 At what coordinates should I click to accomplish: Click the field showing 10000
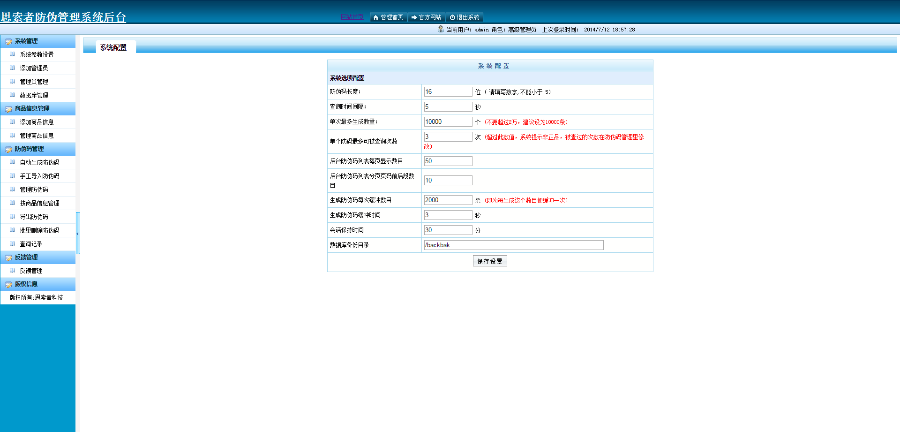tap(448, 121)
